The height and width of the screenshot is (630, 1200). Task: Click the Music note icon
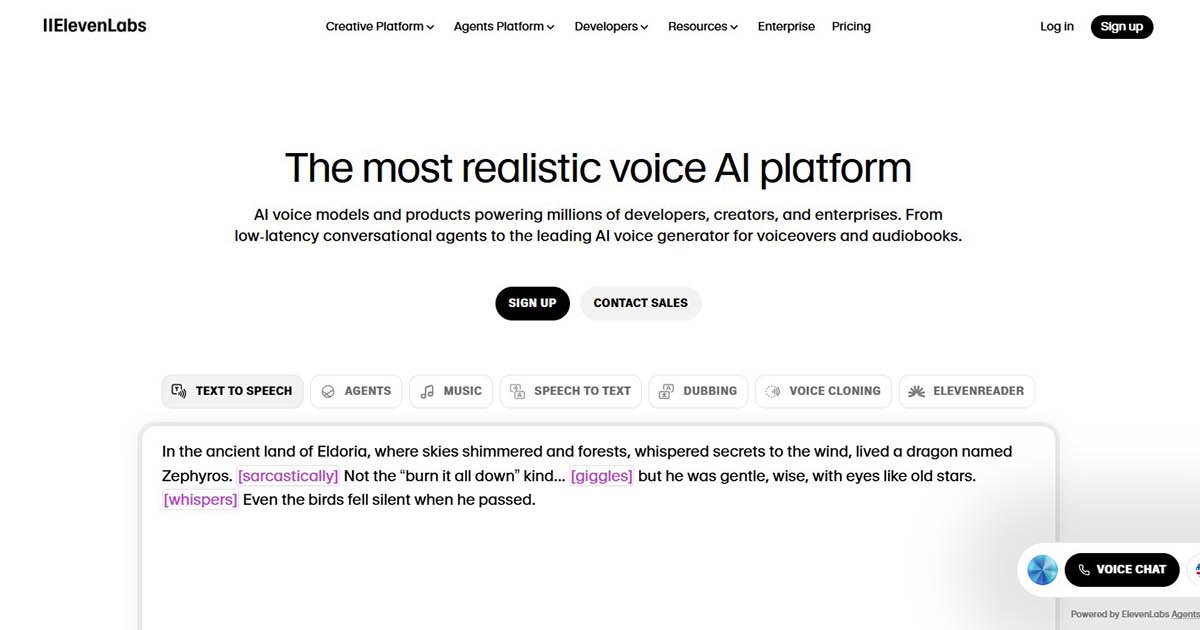pos(427,391)
